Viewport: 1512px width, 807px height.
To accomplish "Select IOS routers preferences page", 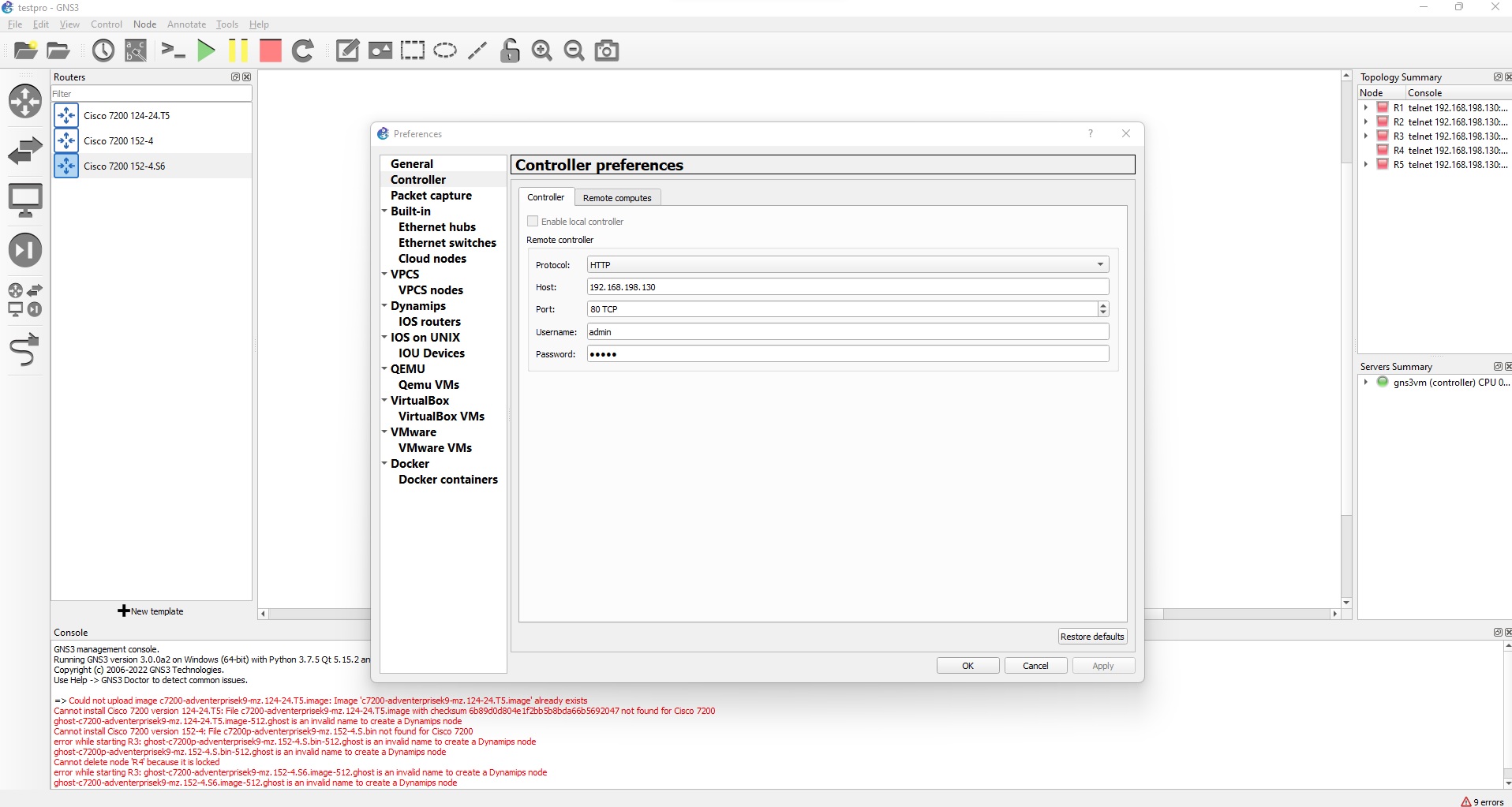I will (x=429, y=322).
